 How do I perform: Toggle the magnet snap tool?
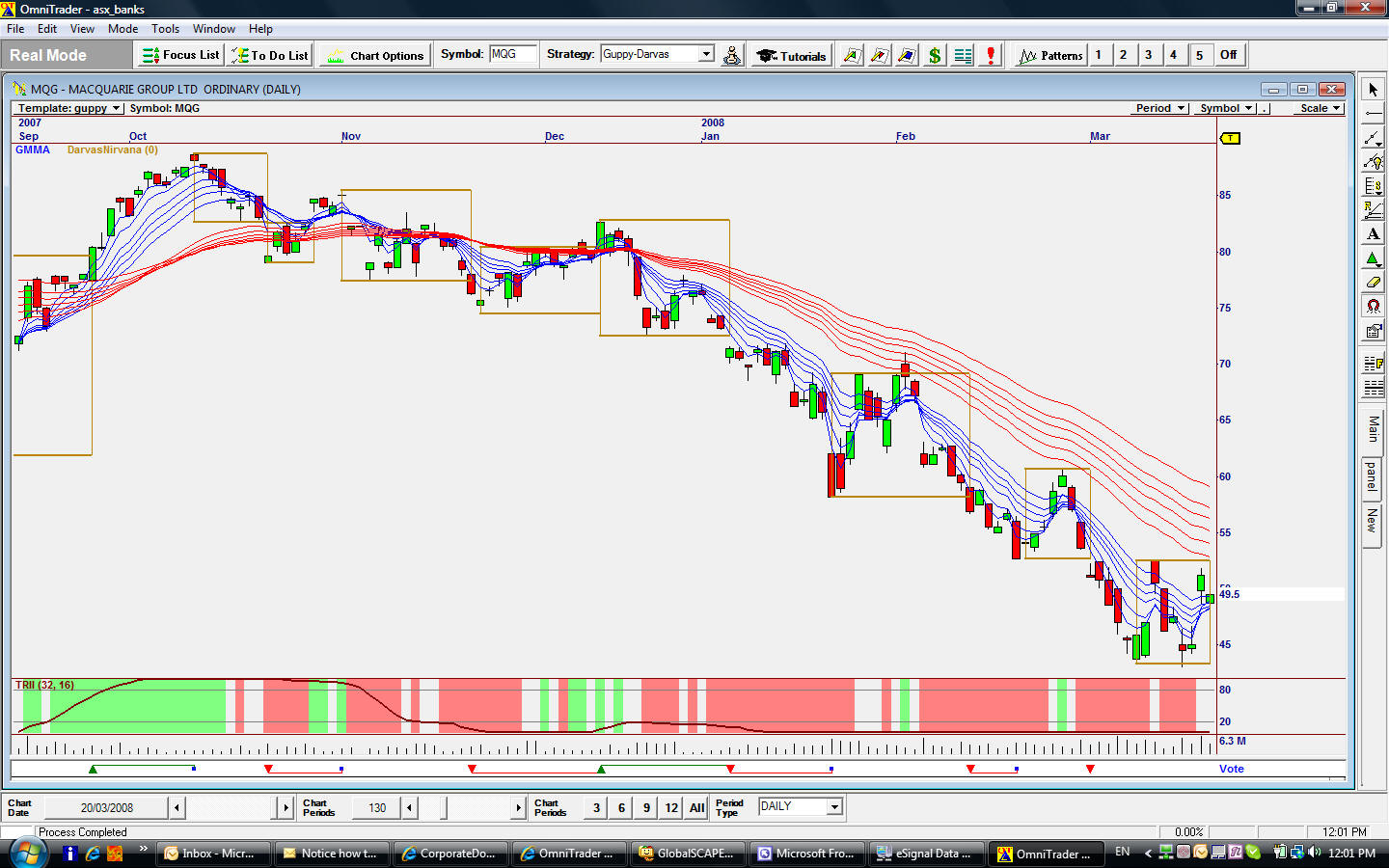1374,307
